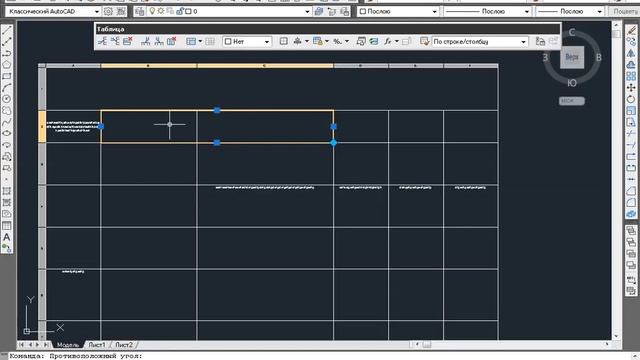Expand the cell locking arrow
The image size is (640, 360).
(x=327, y=41)
